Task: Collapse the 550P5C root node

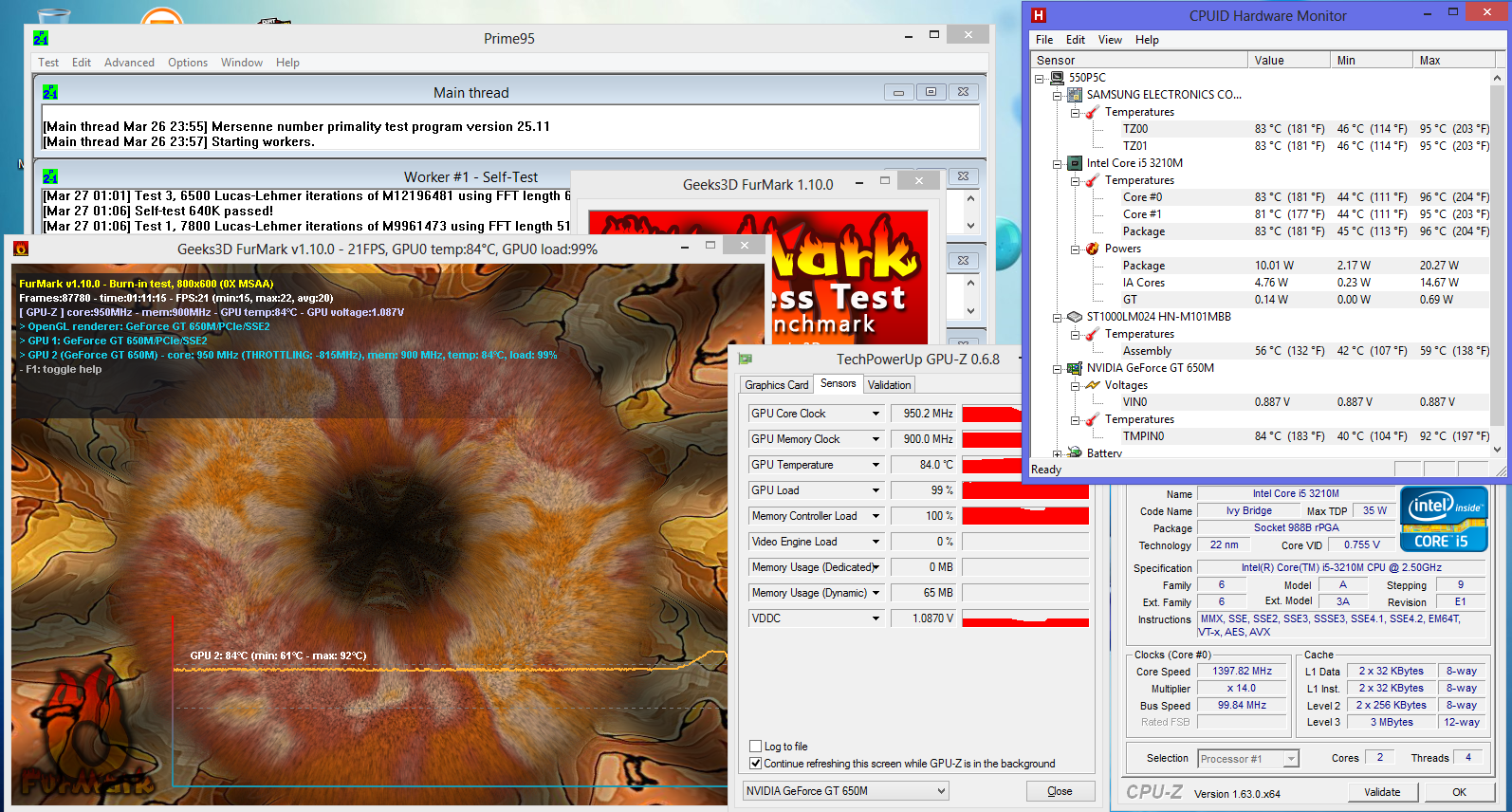Action: 1039,79
